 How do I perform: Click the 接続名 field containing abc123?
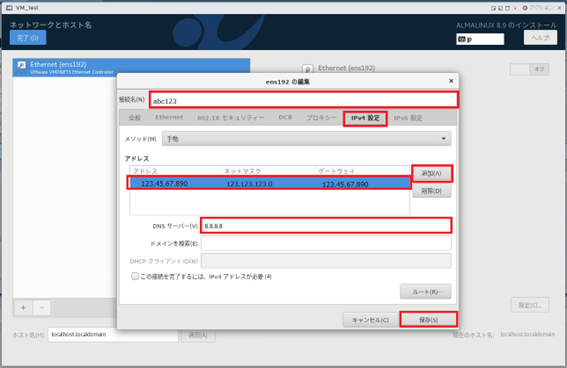pos(304,100)
